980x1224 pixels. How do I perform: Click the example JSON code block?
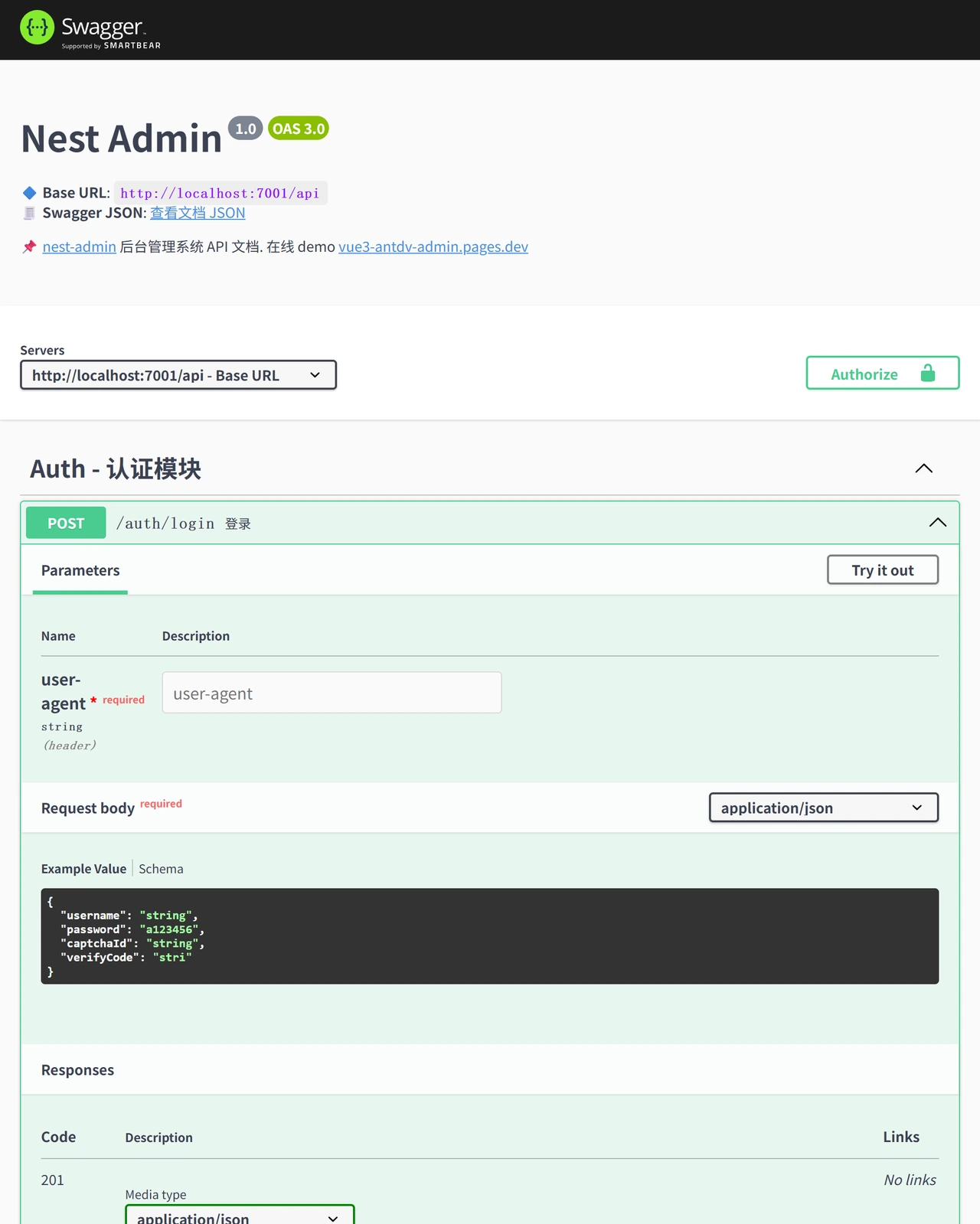490,936
